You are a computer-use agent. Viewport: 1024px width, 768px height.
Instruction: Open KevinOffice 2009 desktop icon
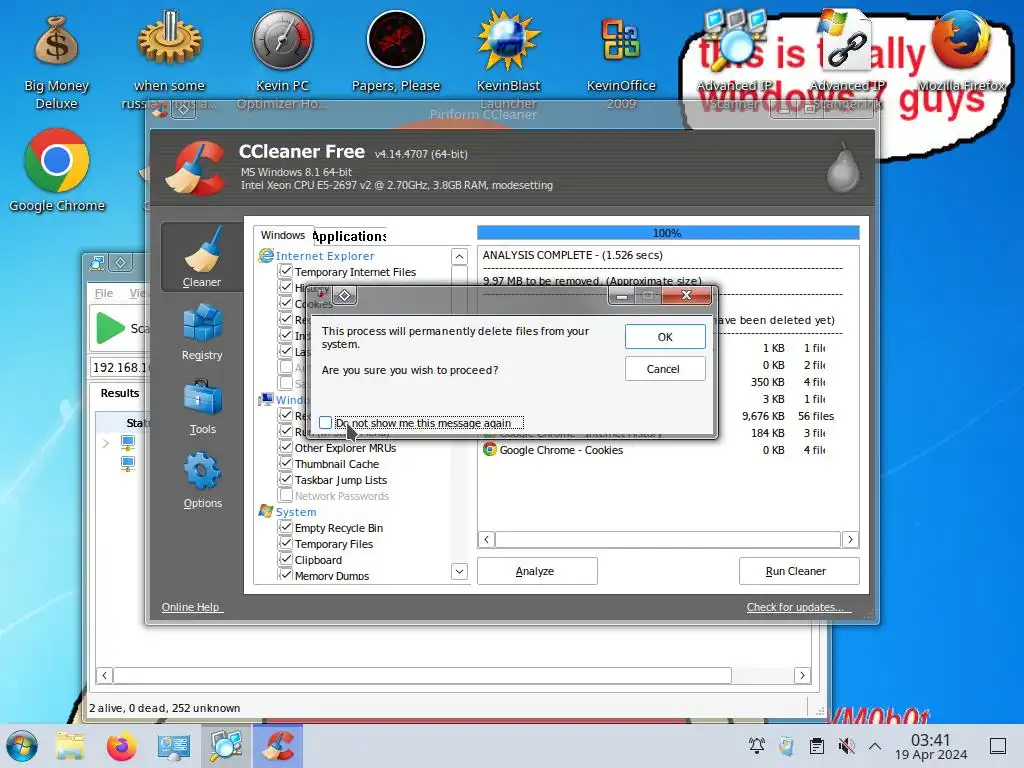pos(620,61)
